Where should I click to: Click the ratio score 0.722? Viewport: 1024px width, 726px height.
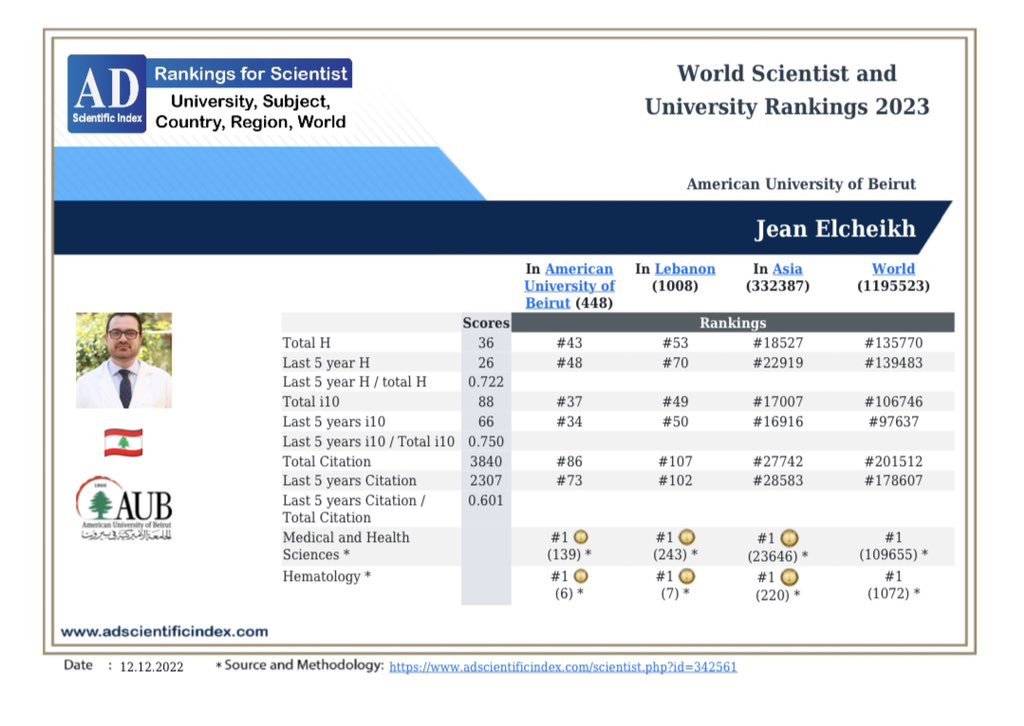486,382
